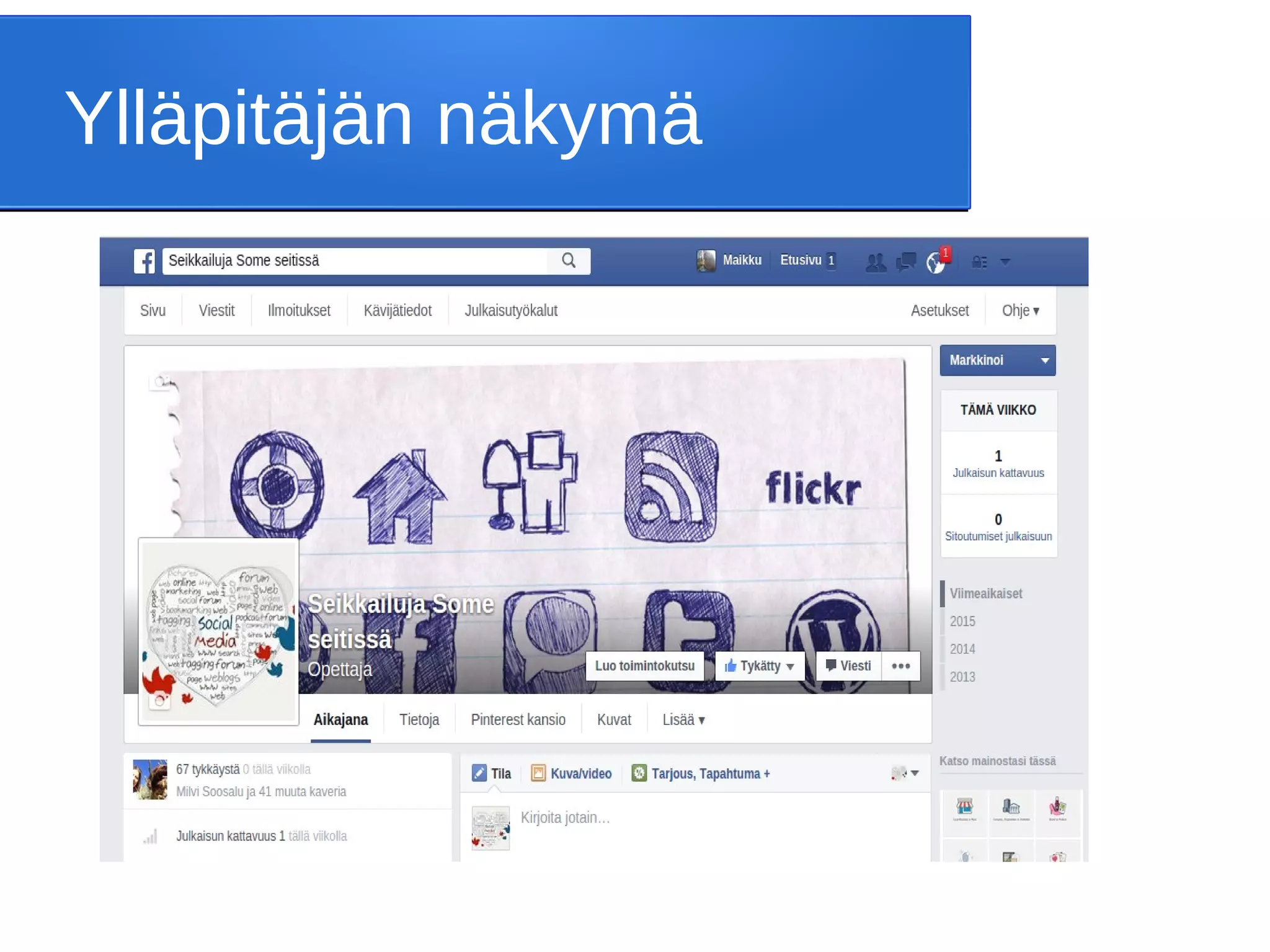Click the privacy shortcuts icon
The image size is (1270, 952).
[979, 262]
